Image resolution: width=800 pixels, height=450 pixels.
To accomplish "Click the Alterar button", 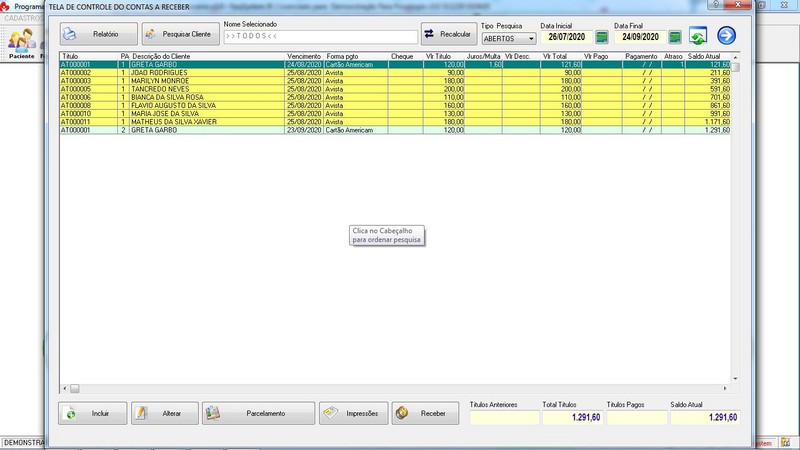I will pyautogui.click(x=164, y=413).
